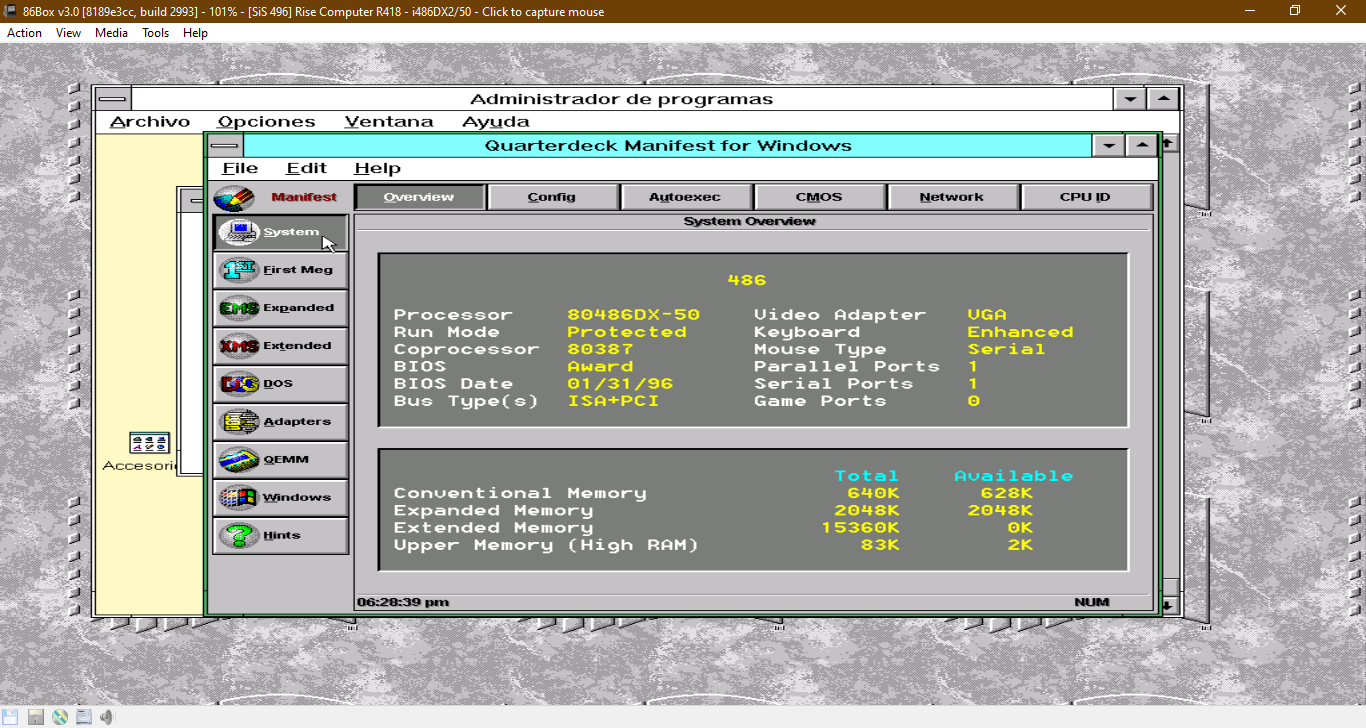This screenshot has width=1366, height=728.
Task: Open the Administrador de programas control menu
Action: 113,98
